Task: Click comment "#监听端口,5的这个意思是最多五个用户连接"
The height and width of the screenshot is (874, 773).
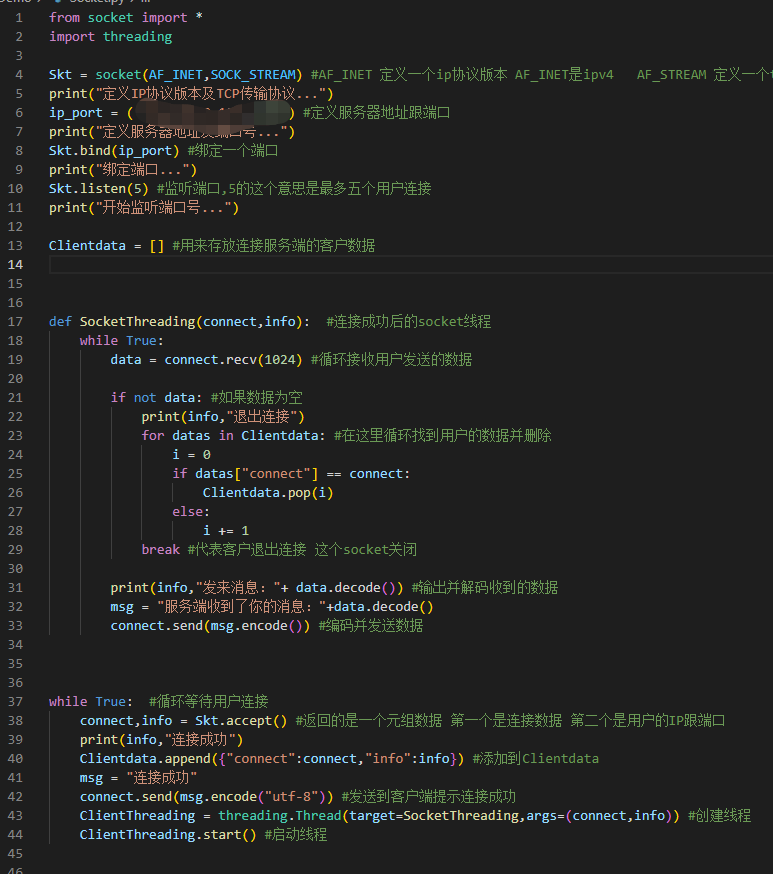Action: pos(294,188)
